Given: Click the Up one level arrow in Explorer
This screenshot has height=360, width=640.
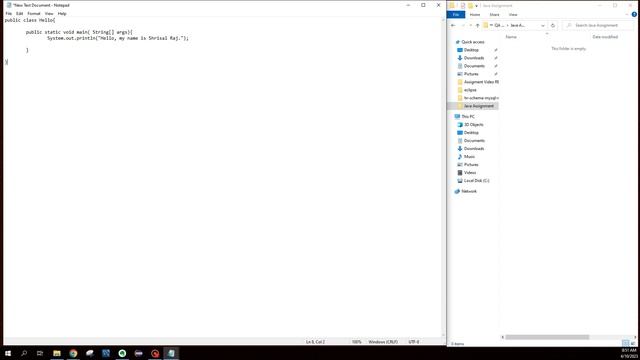Looking at the screenshot, I should coord(478,25).
